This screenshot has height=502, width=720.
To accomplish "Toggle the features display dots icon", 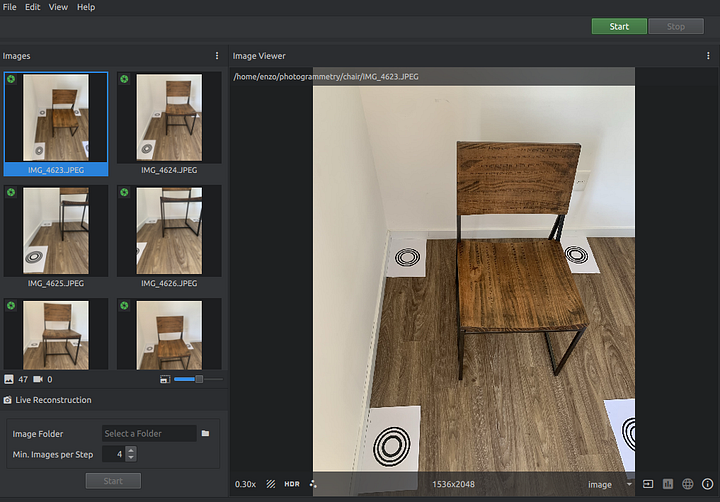I will (x=313, y=485).
